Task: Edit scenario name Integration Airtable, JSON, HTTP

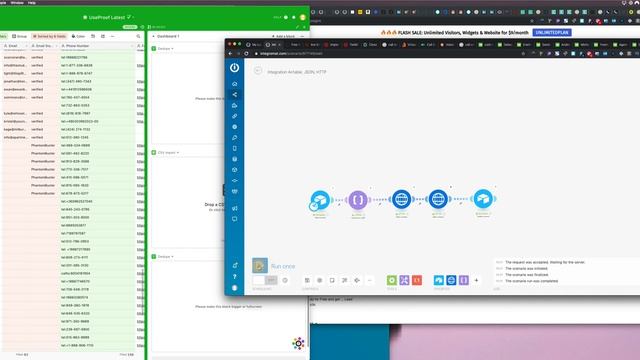Action: pos(297,72)
